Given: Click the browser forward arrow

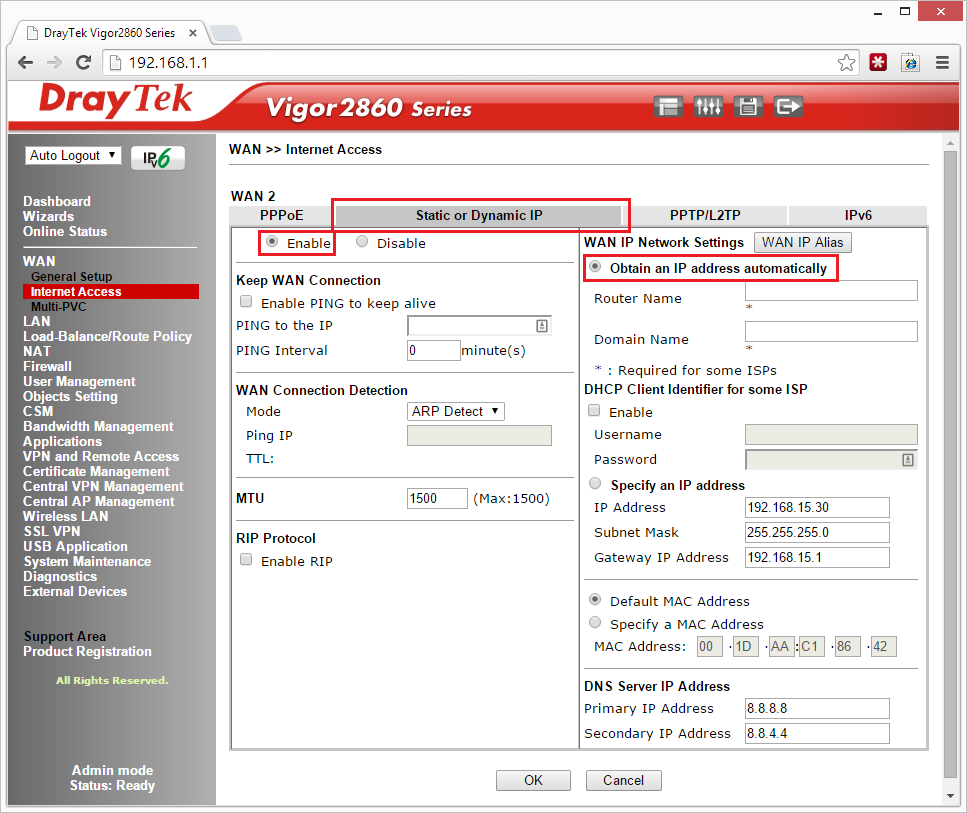Looking at the screenshot, I should coord(54,62).
